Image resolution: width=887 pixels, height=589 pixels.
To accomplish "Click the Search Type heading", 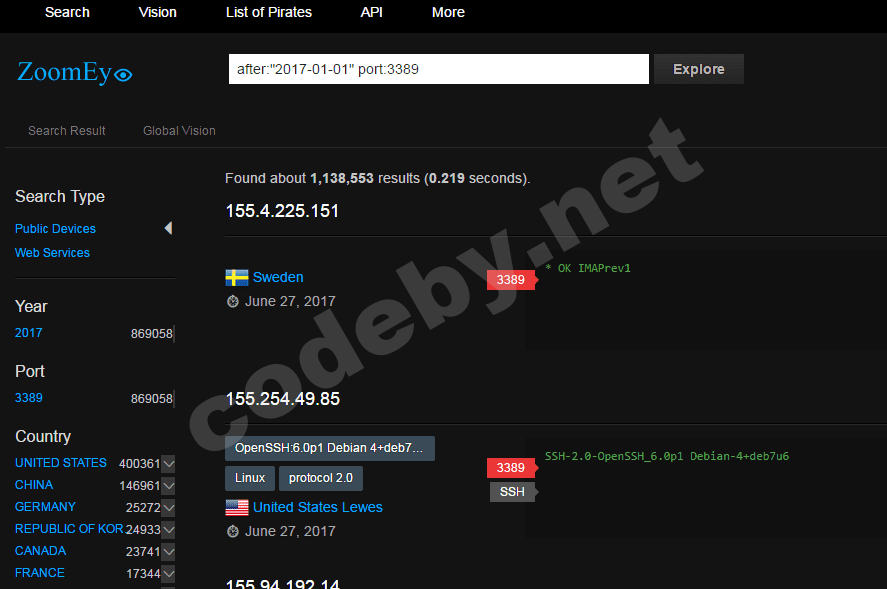I will point(60,196).
